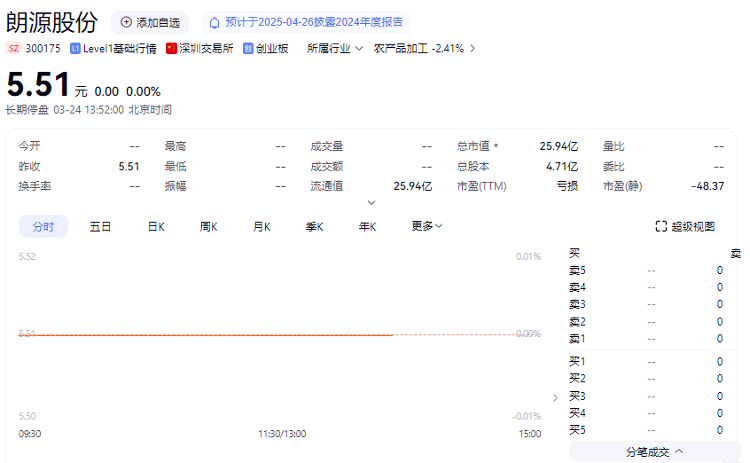Click the 总股本 value 4.71亿
Viewport: 750px width, 463px height.
[x=562, y=166]
